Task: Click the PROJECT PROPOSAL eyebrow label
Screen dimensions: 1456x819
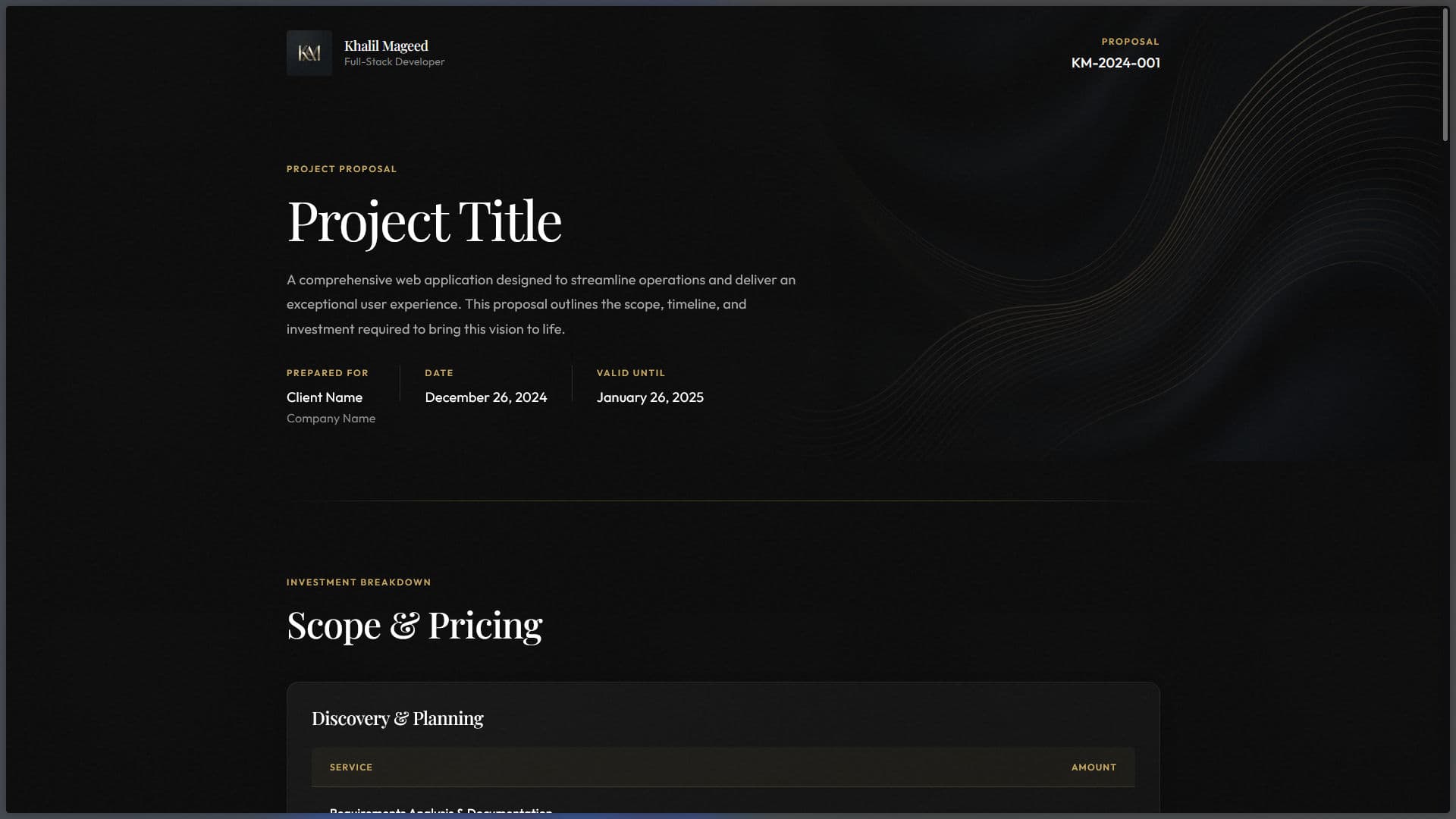Action: [x=341, y=169]
